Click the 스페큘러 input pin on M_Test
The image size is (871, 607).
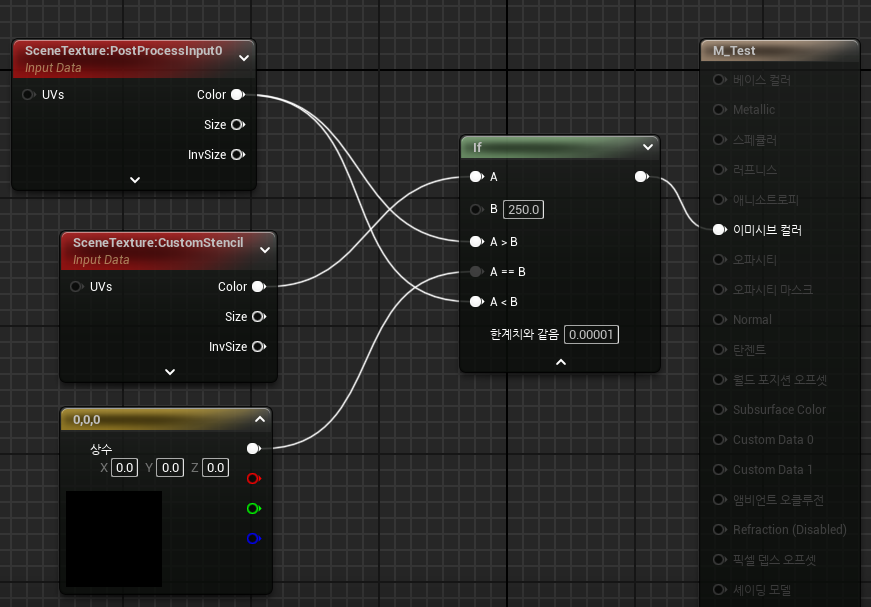pyautogui.click(x=720, y=139)
